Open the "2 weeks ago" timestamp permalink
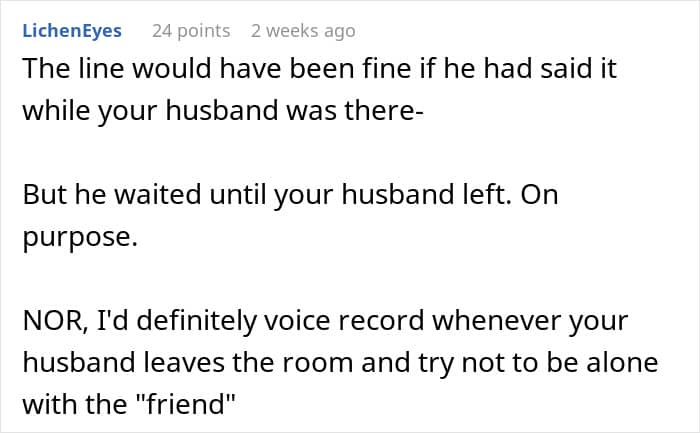The width and height of the screenshot is (700, 433). click(x=303, y=31)
